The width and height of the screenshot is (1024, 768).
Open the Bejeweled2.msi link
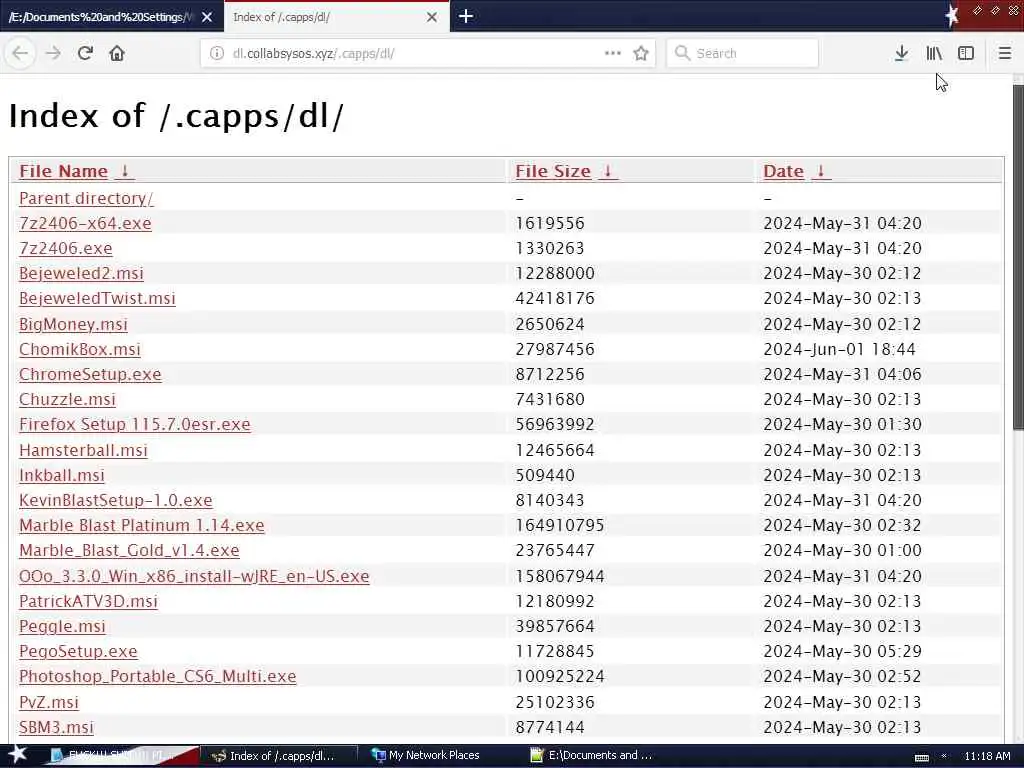[x=81, y=273]
